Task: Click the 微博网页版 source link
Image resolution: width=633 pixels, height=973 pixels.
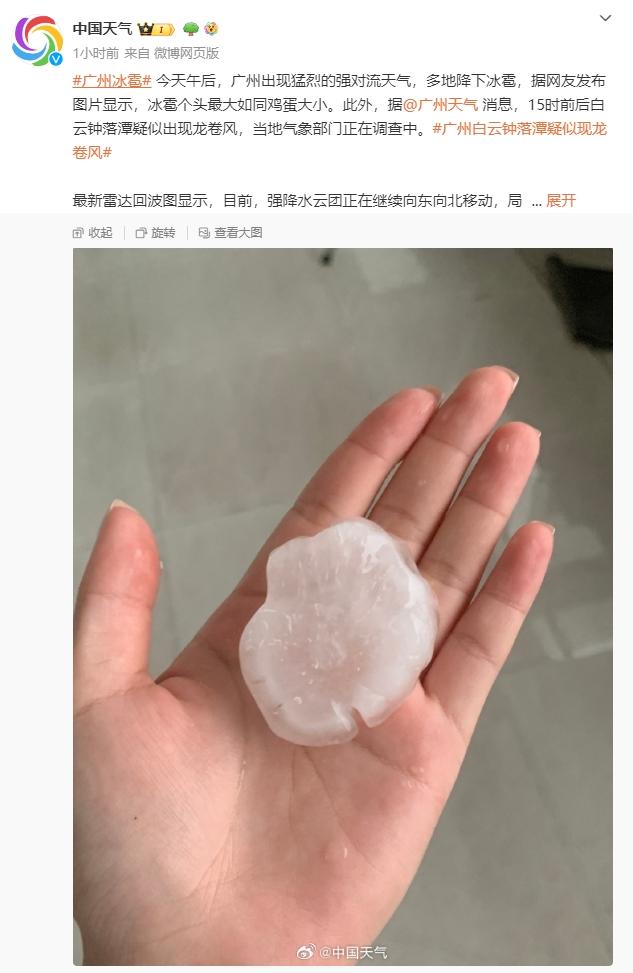Action: point(186,53)
